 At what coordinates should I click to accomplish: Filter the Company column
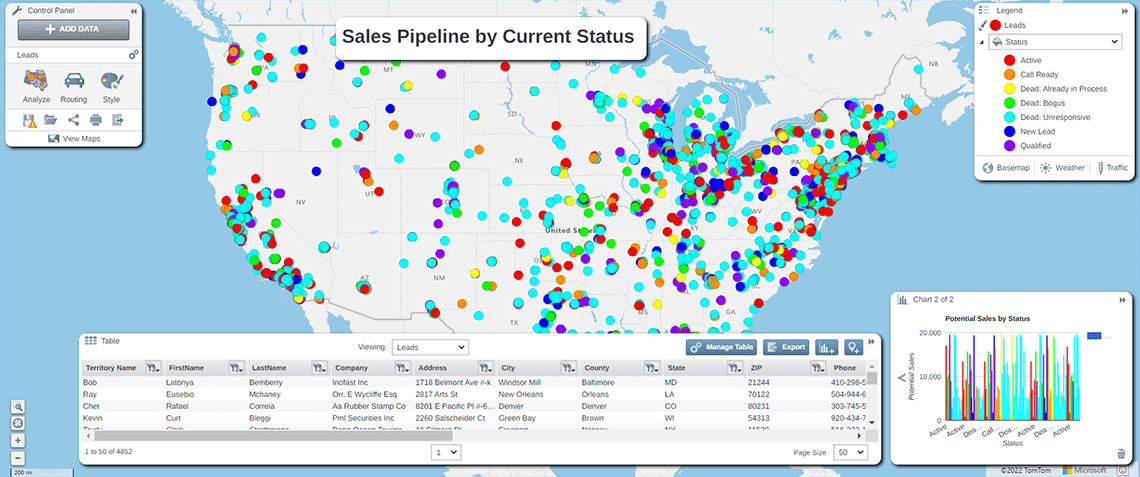pyautogui.click(x=401, y=368)
